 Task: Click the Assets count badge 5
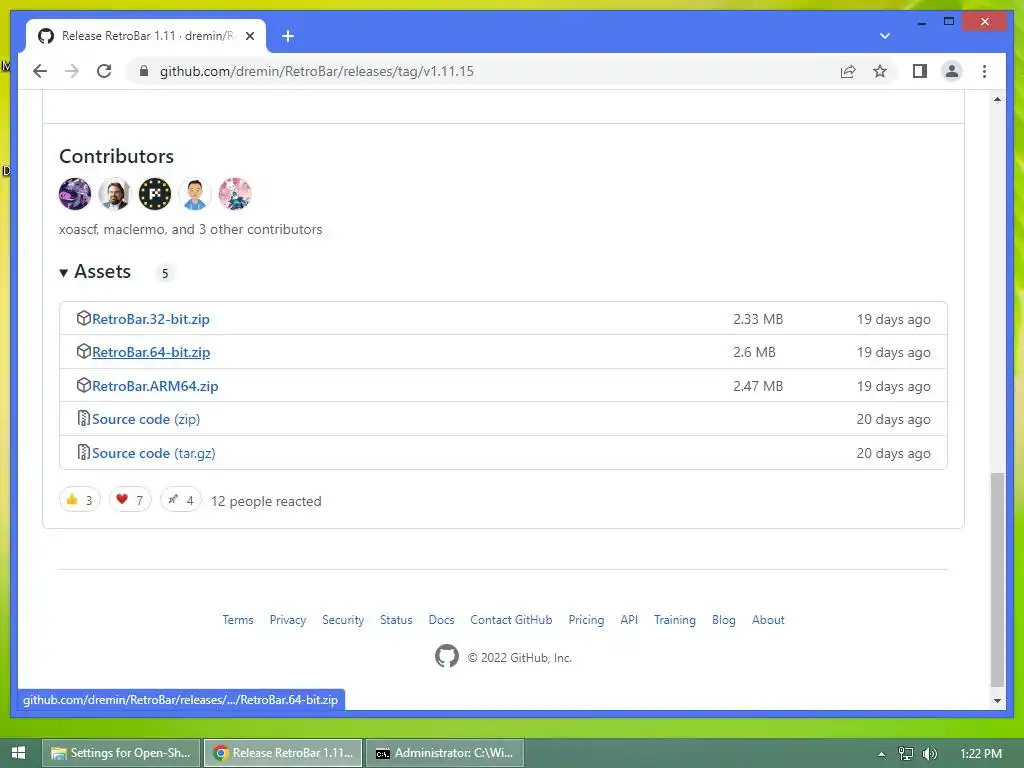(x=165, y=273)
